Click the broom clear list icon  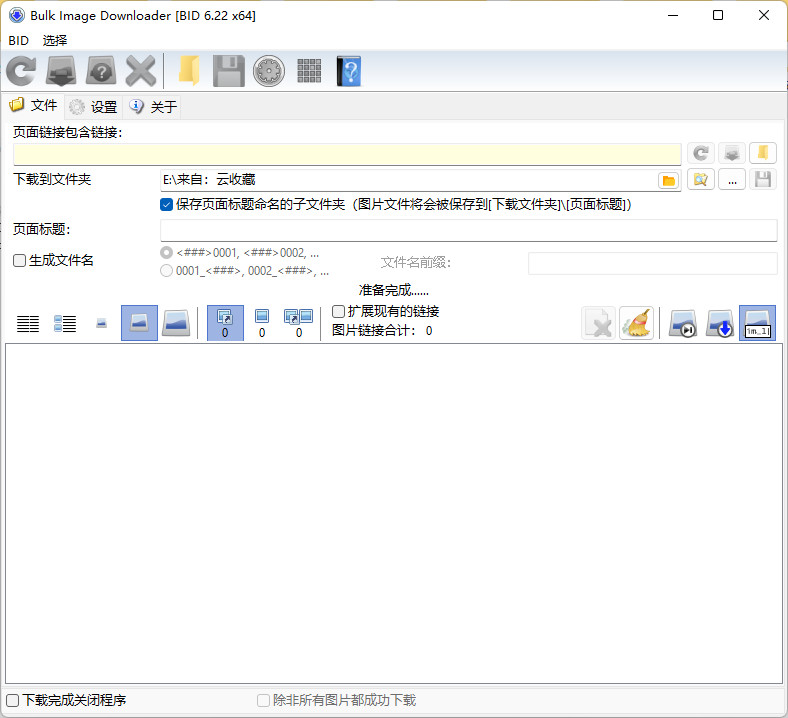coord(636,323)
